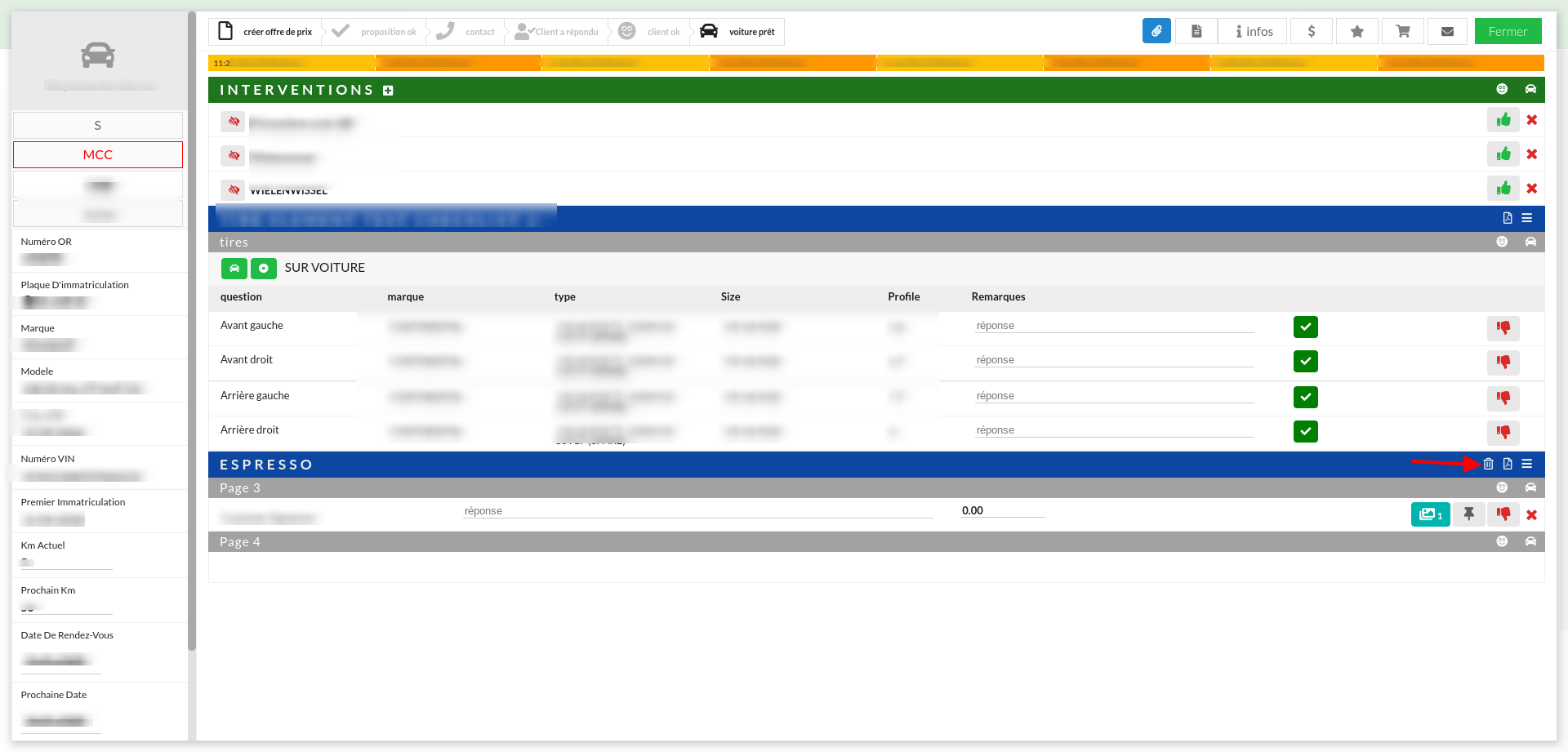Open PDF icon in ESPRESSO header
The height and width of the screenshot is (752, 1568).
click(1508, 464)
